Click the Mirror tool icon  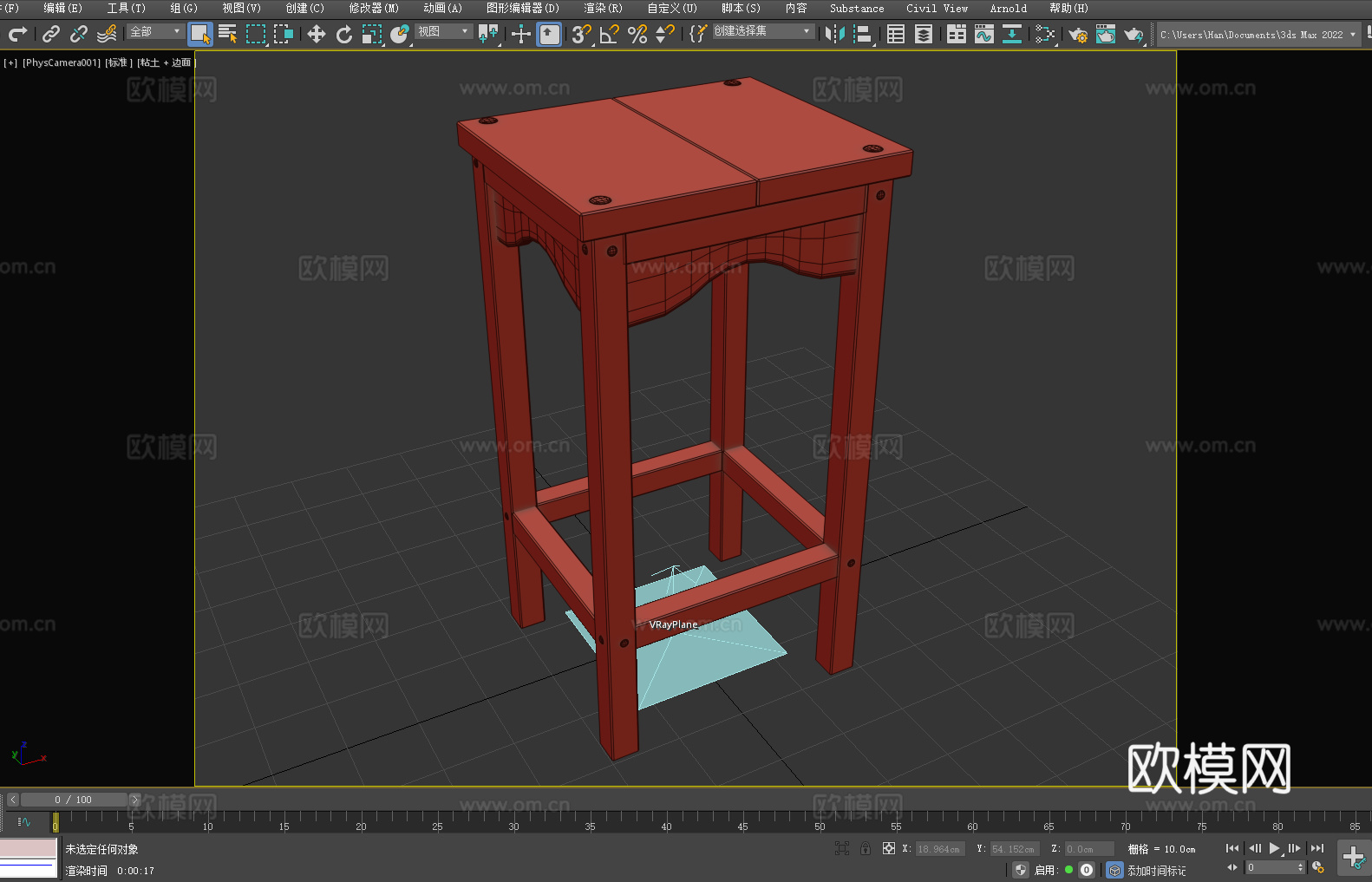coord(835,34)
